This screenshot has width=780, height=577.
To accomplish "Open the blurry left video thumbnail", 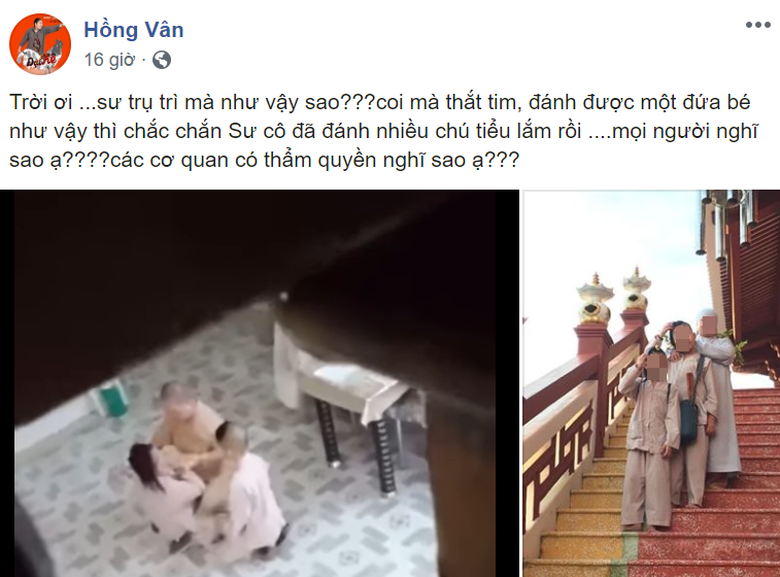I will click(259, 384).
